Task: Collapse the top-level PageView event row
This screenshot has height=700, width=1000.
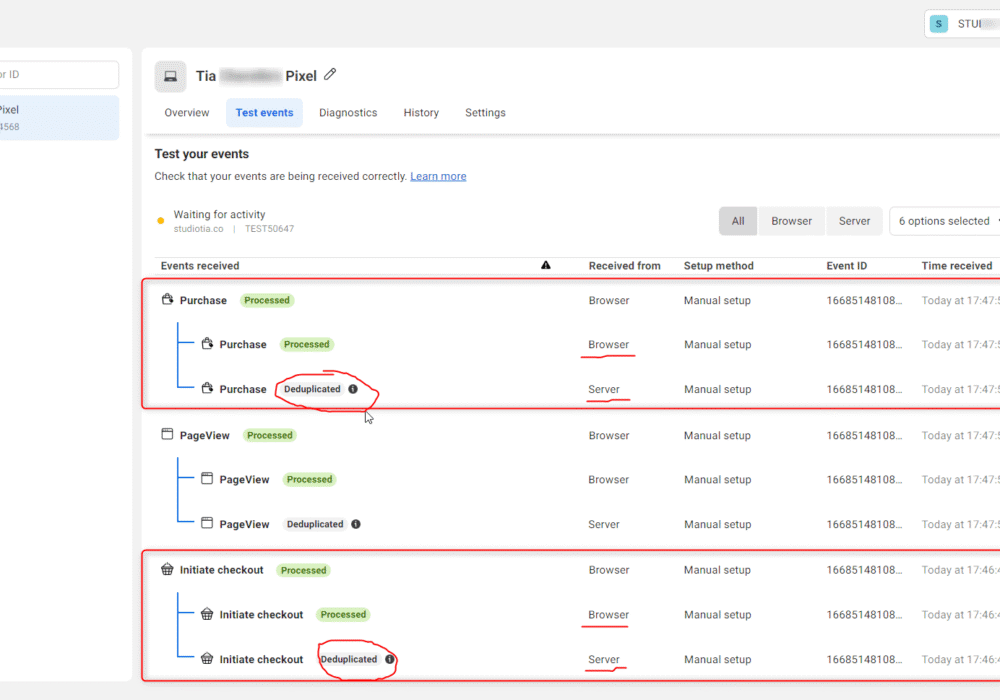Action: pos(571,435)
